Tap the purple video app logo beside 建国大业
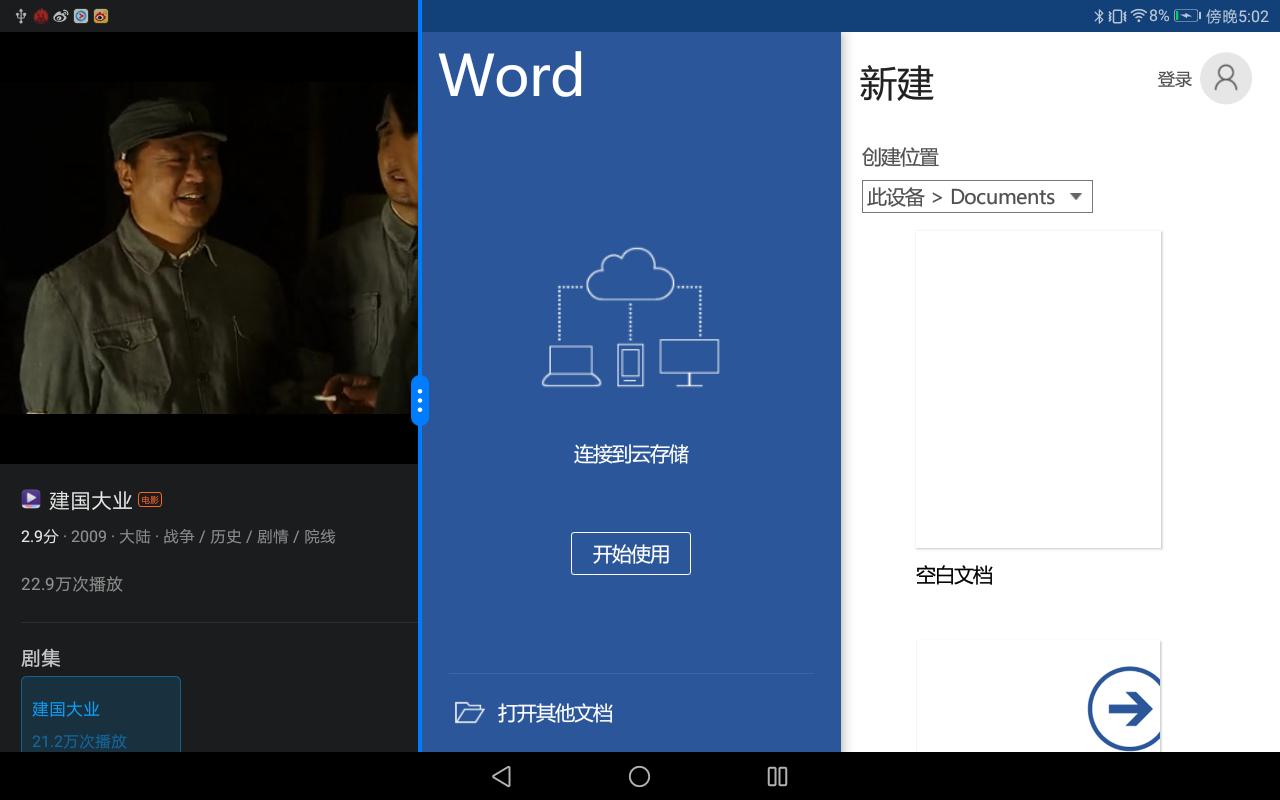 tap(31, 499)
